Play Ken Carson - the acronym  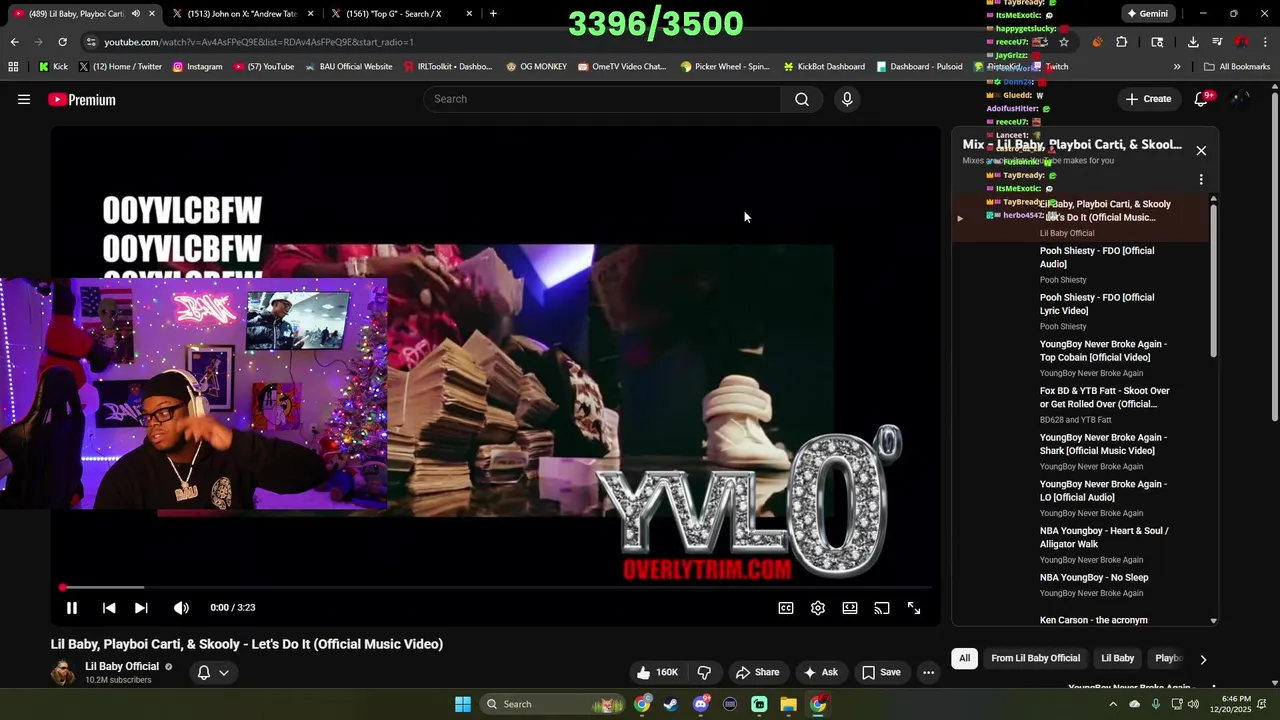[x=1093, y=620]
